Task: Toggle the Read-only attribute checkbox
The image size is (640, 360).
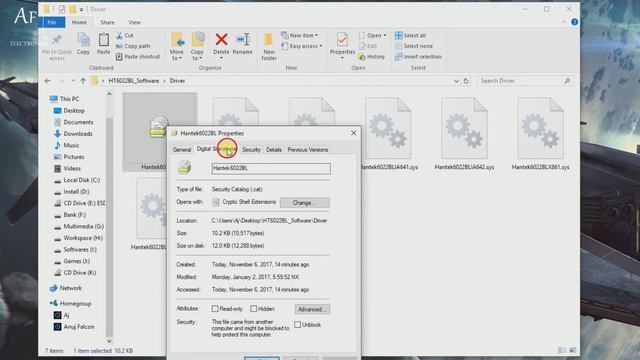Action: (x=215, y=309)
